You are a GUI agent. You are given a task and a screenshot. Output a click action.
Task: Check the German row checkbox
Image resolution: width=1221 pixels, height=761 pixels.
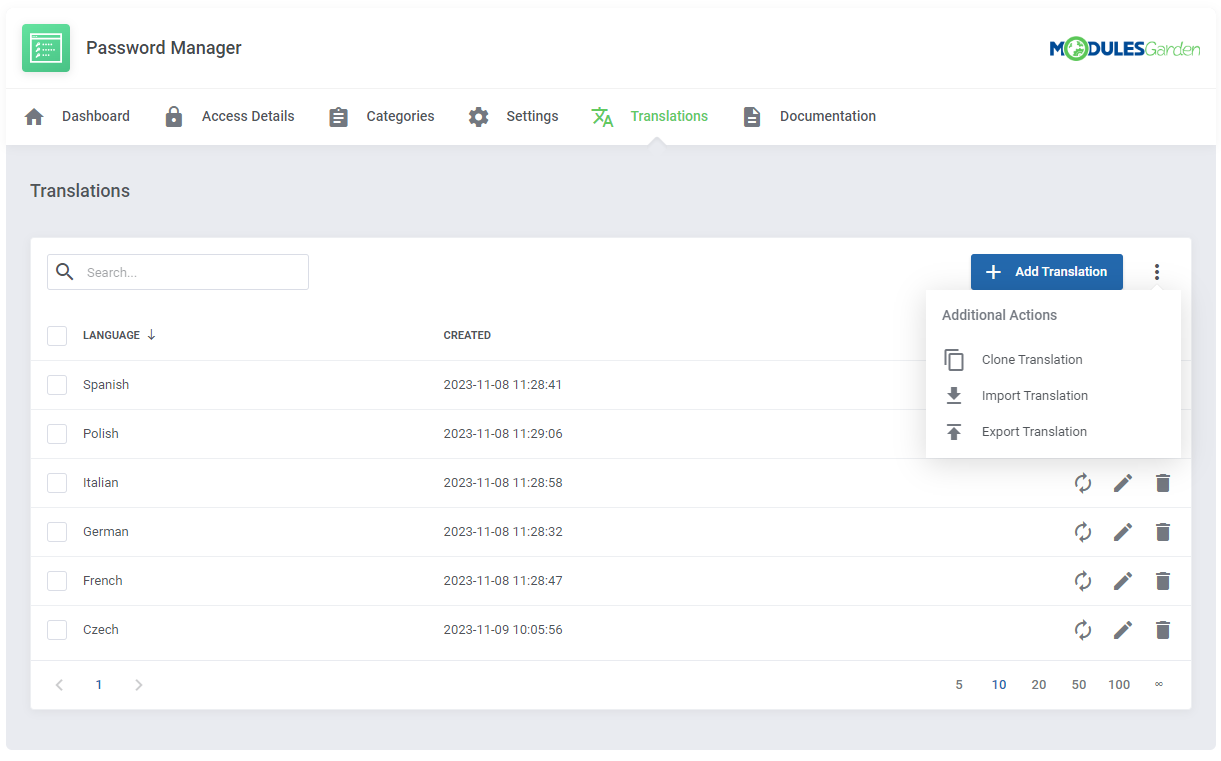click(x=57, y=532)
